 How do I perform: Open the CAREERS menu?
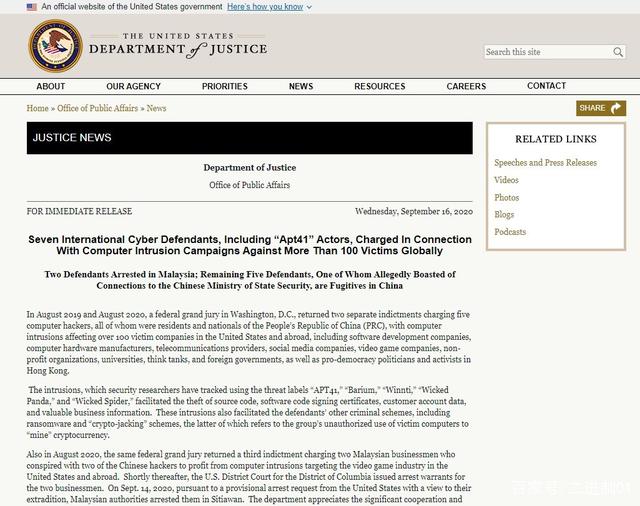(x=466, y=87)
